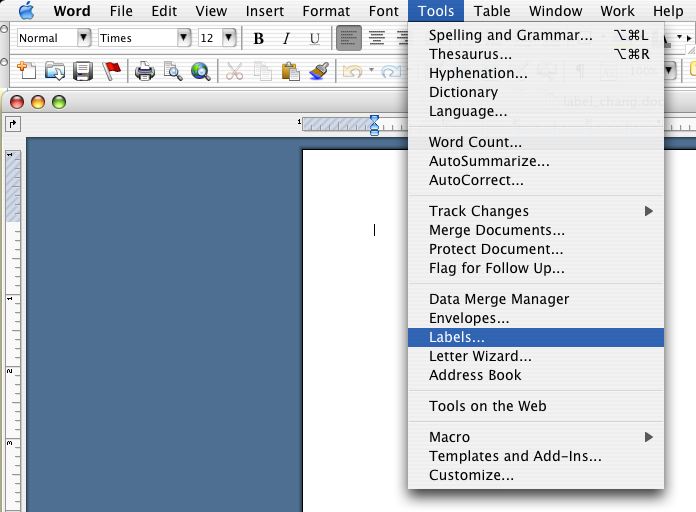This screenshot has height=512, width=696.
Task: Choose Language menu item
Action: click(536, 111)
